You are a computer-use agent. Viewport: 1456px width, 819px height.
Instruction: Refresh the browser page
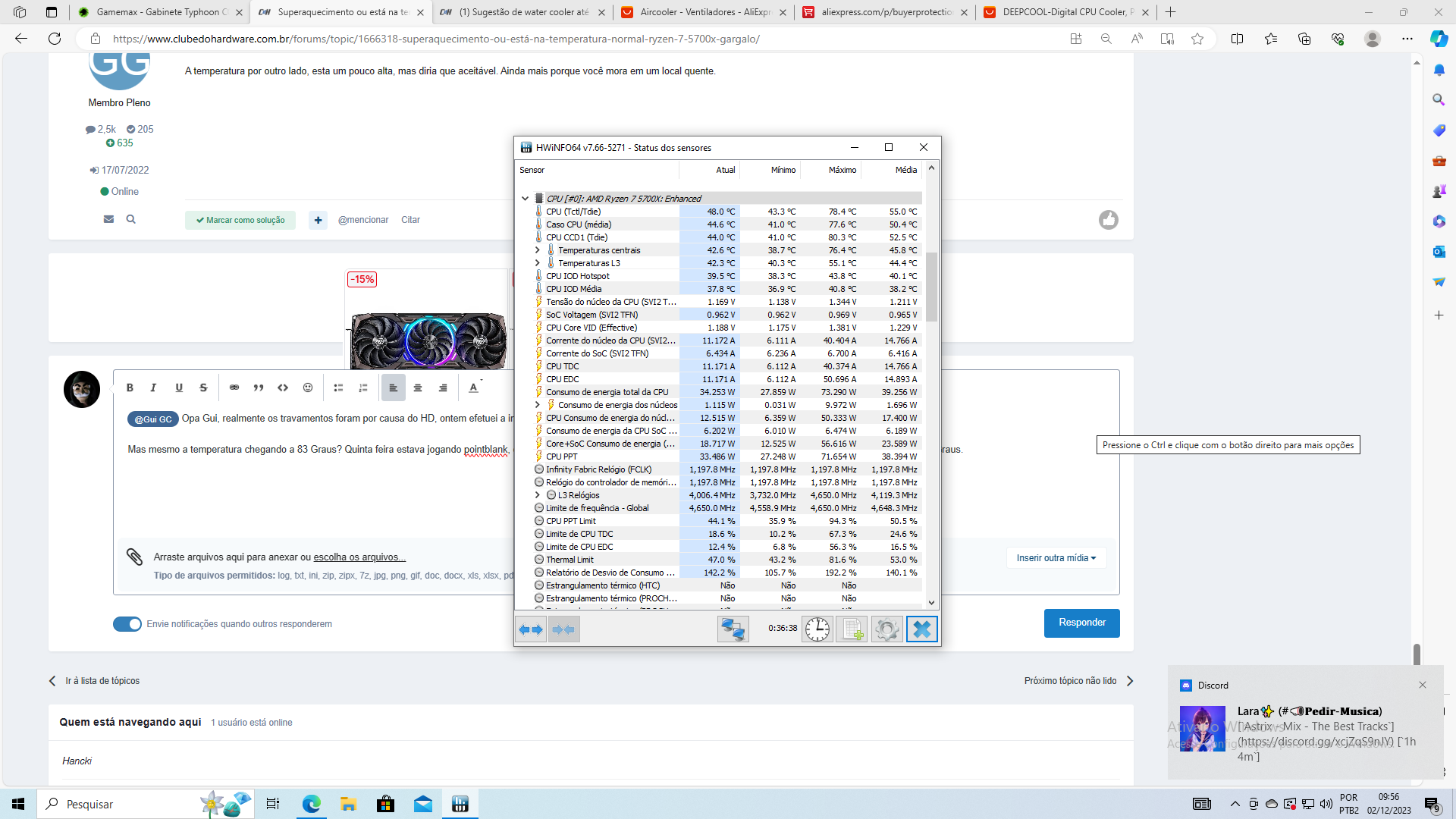55,39
